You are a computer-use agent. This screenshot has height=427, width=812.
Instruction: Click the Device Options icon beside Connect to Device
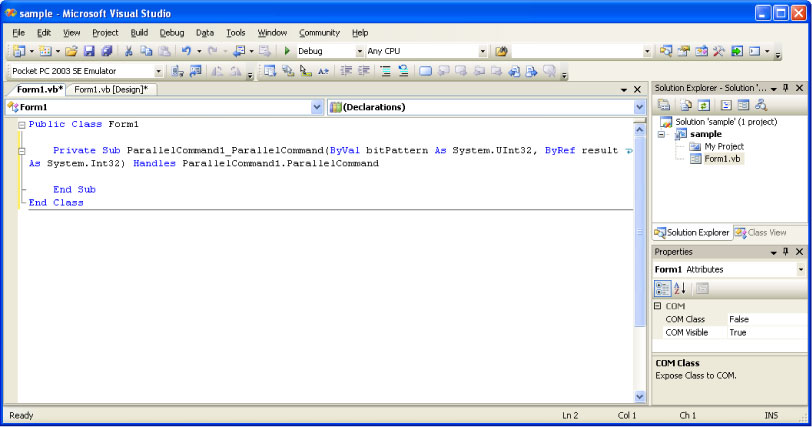(x=195, y=71)
